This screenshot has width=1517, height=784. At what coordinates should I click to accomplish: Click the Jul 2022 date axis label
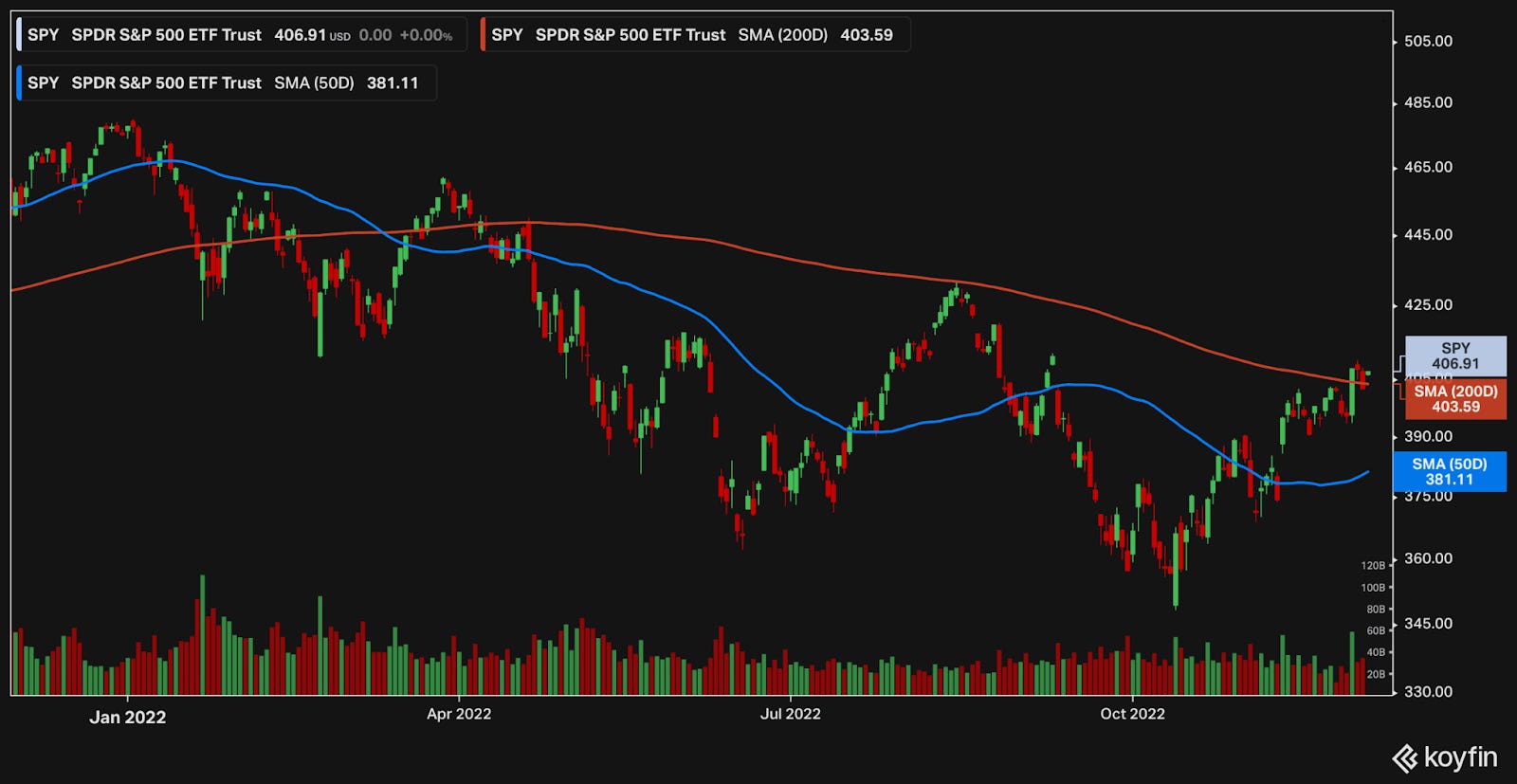790,714
